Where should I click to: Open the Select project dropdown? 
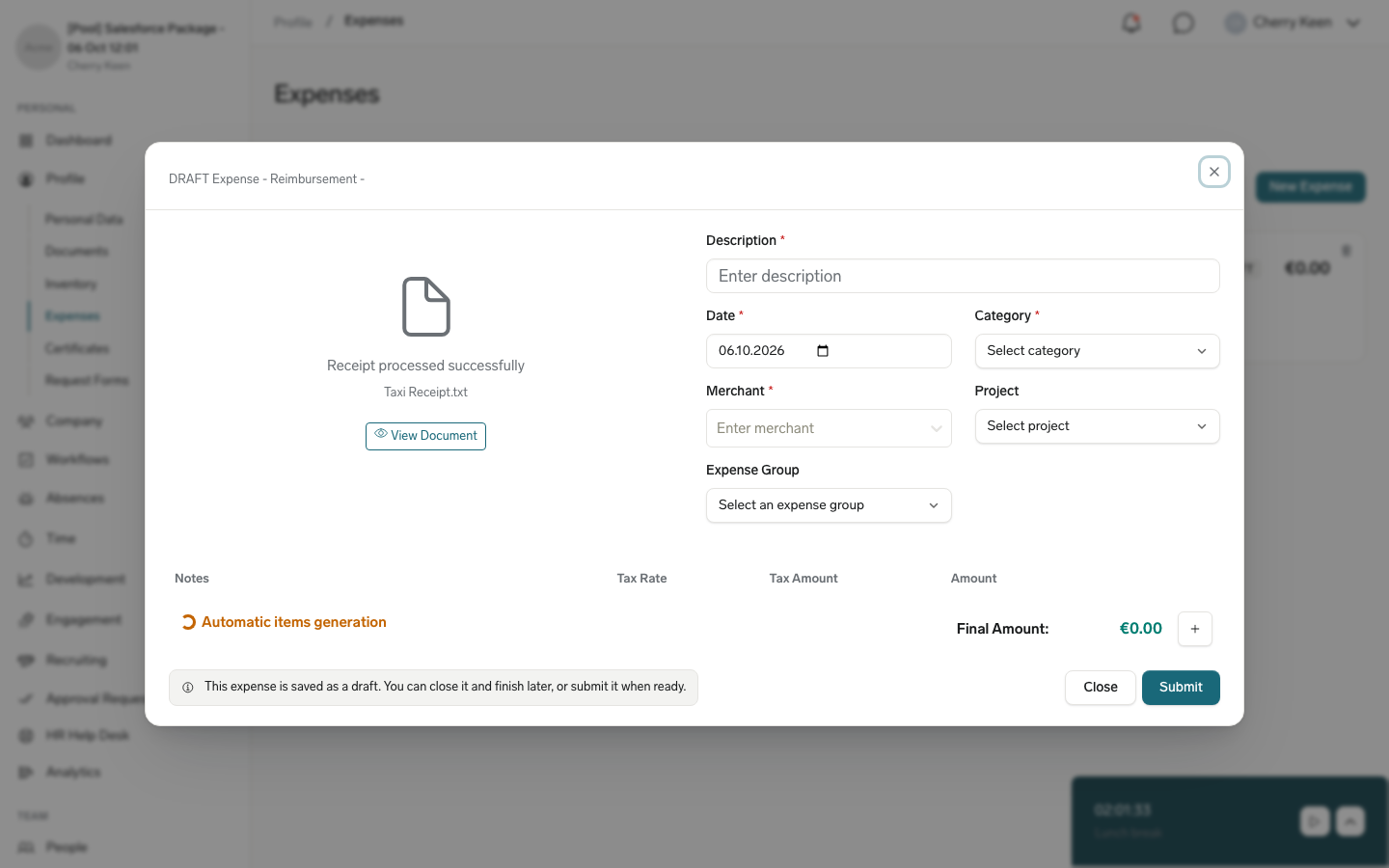pos(1097,426)
